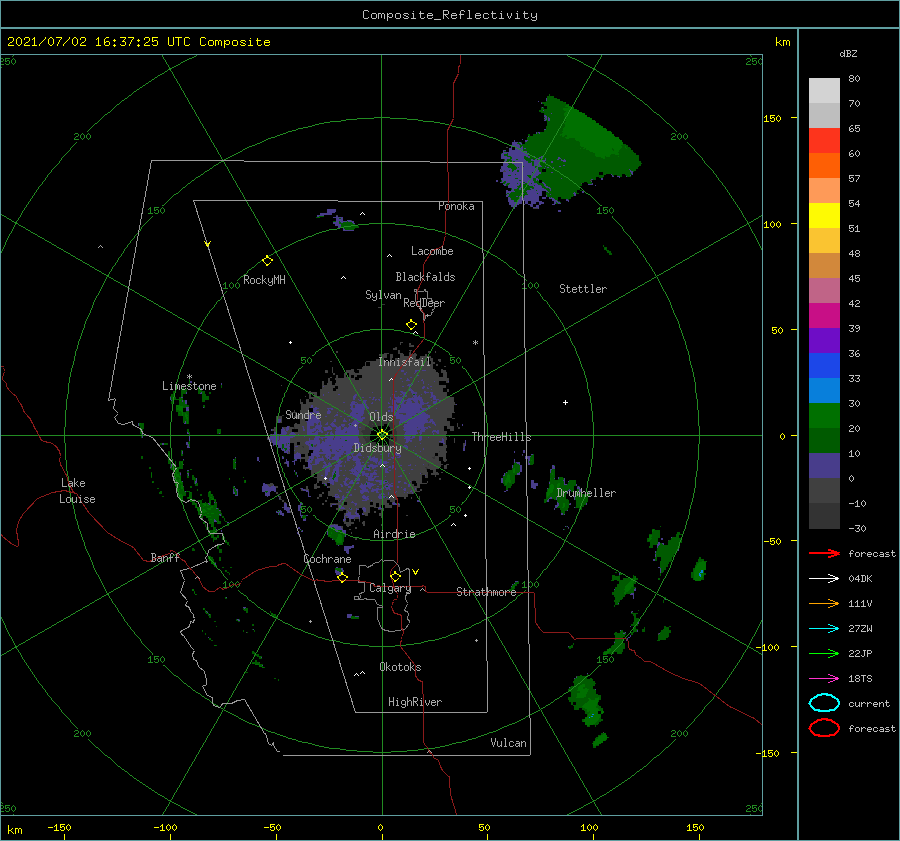Click the RockyMH label

tap(264, 280)
